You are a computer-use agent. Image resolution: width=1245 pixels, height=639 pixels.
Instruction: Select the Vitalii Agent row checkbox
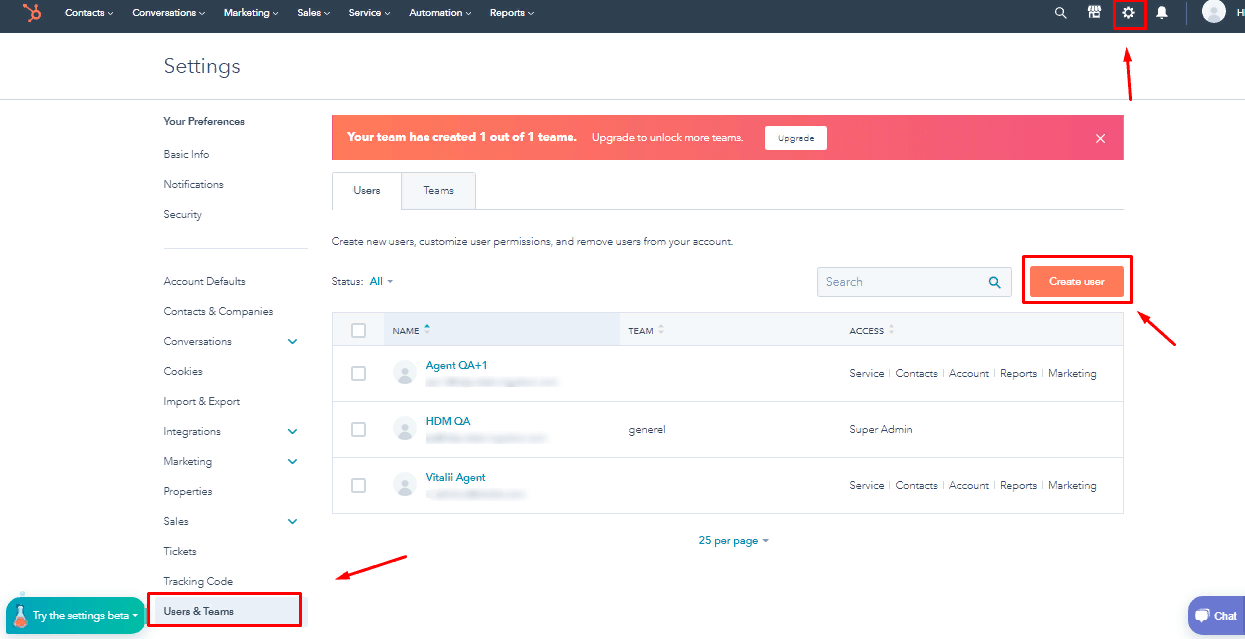tap(359, 485)
